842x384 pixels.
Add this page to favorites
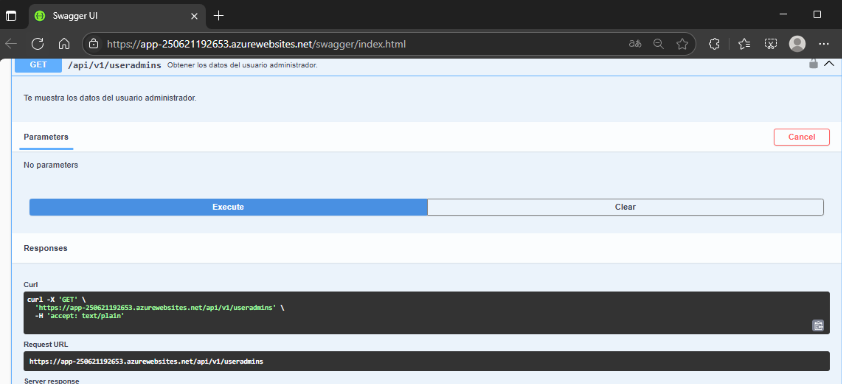pyautogui.click(x=682, y=44)
